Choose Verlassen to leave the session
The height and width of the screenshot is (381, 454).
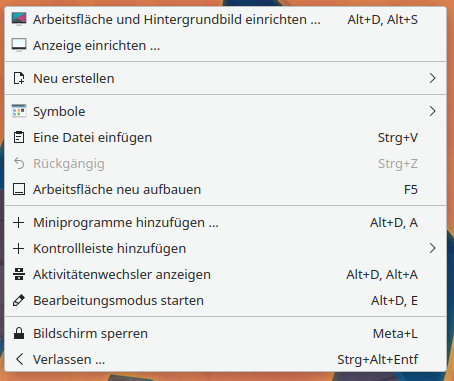[x=226, y=359]
